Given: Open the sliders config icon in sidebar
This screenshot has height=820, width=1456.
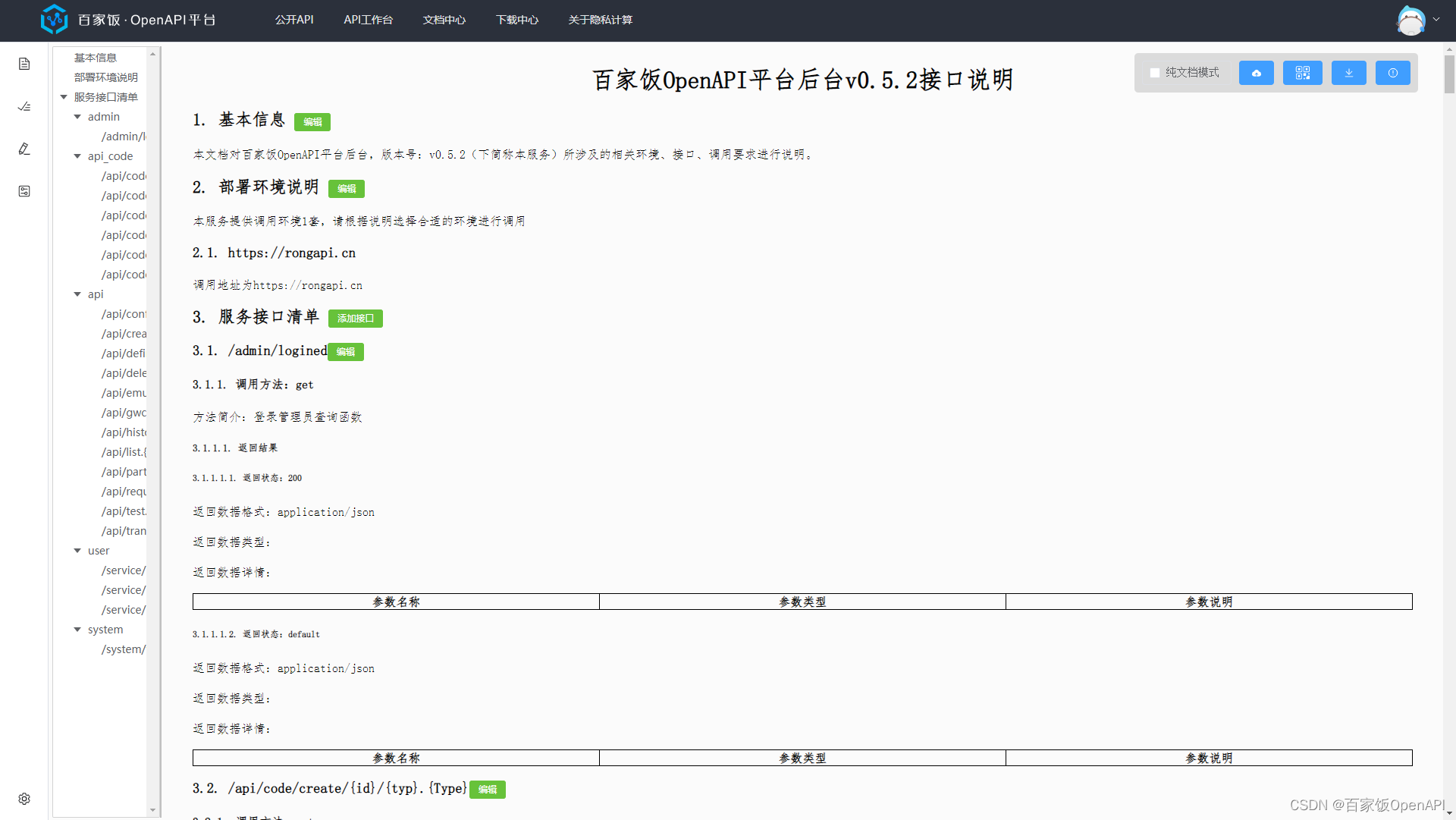Looking at the screenshot, I should [x=24, y=191].
